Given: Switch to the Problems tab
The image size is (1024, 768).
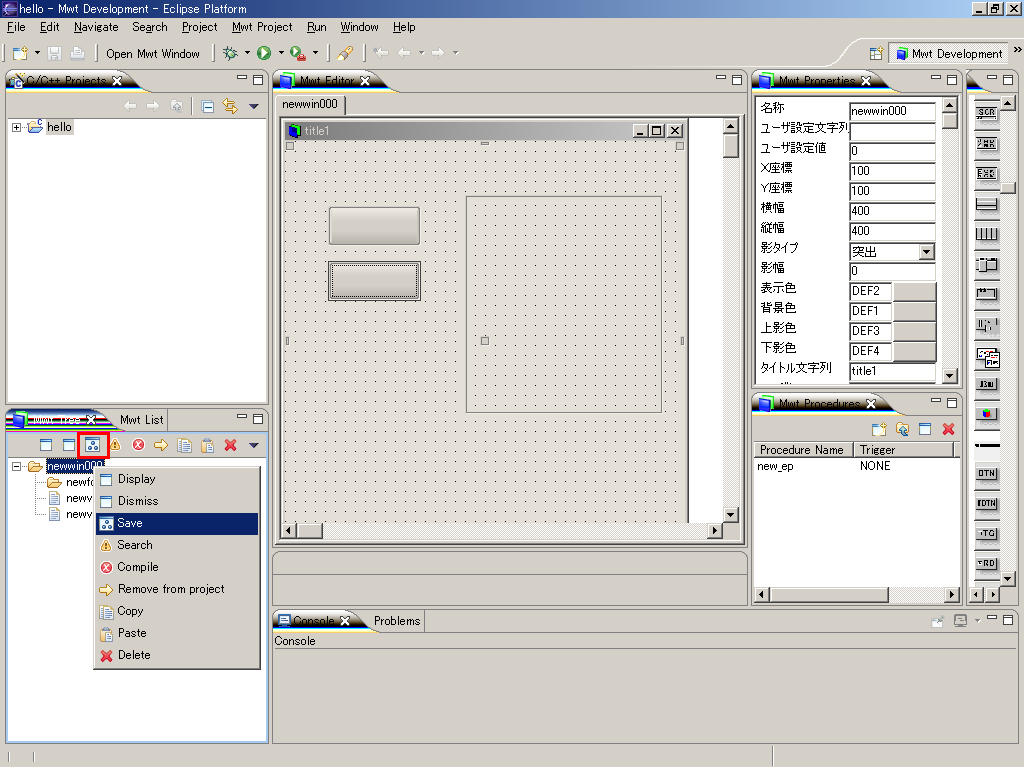Looking at the screenshot, I should [x=397, y=621].
